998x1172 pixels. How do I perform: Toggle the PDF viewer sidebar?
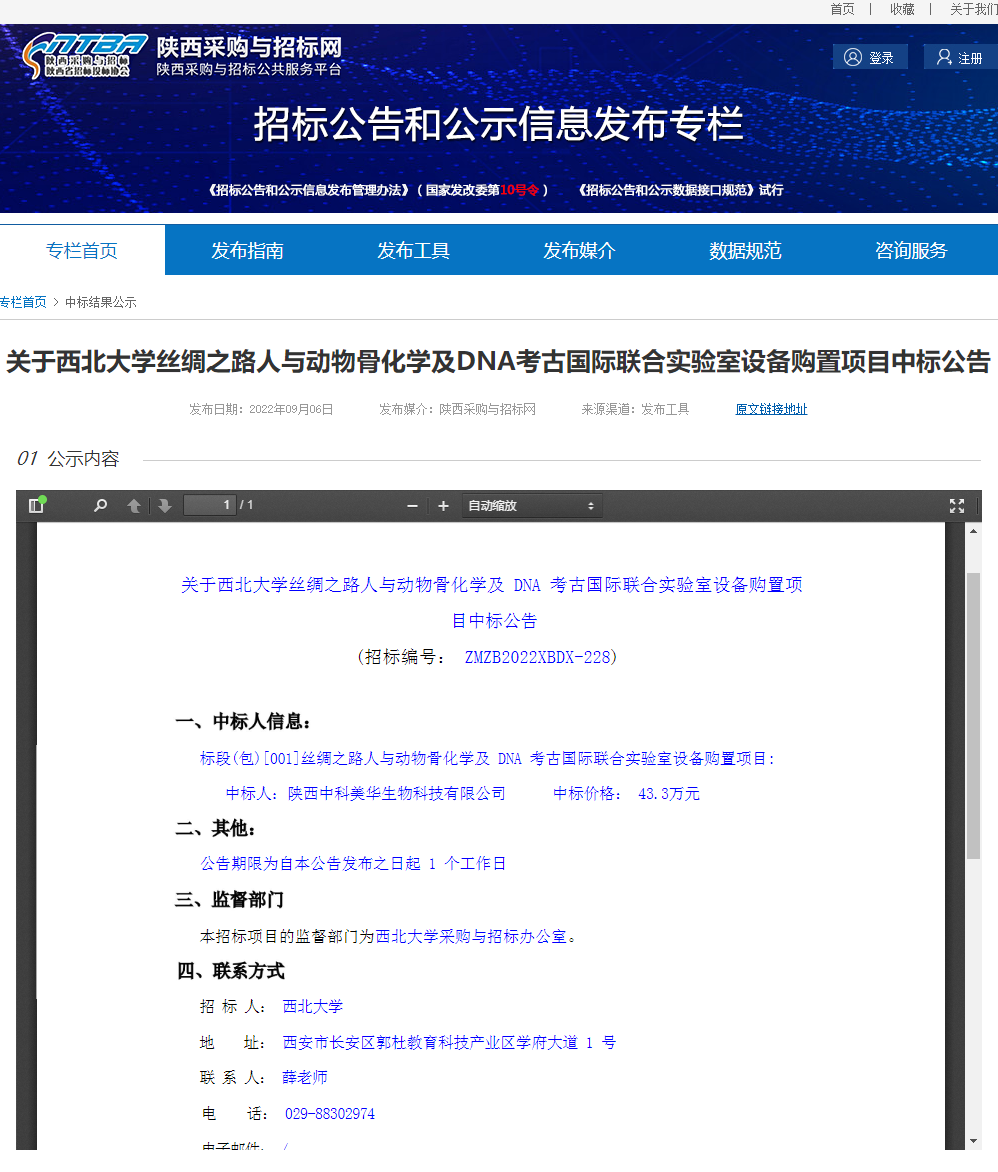[x=37, y=506]
